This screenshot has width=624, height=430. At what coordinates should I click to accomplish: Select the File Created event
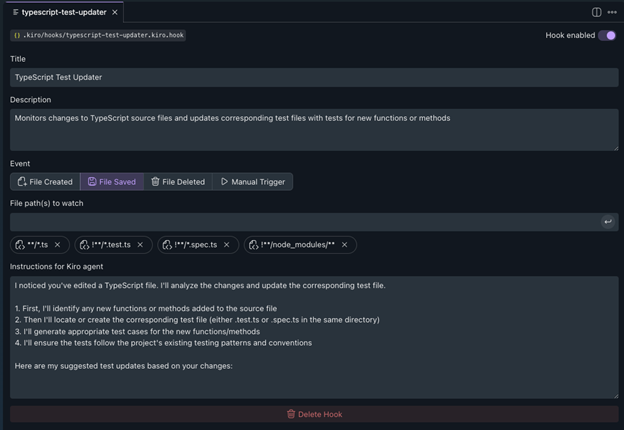click(45, 182)
